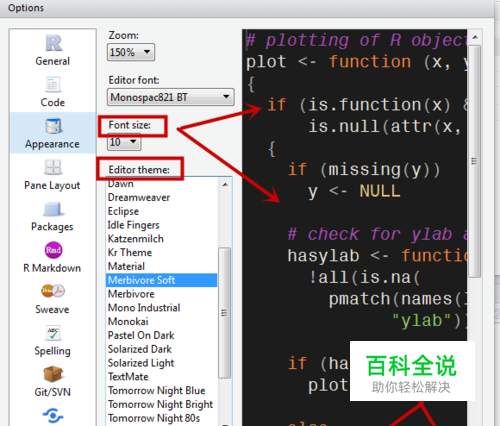Click the Sweave label in sidebar

[52, 310]
